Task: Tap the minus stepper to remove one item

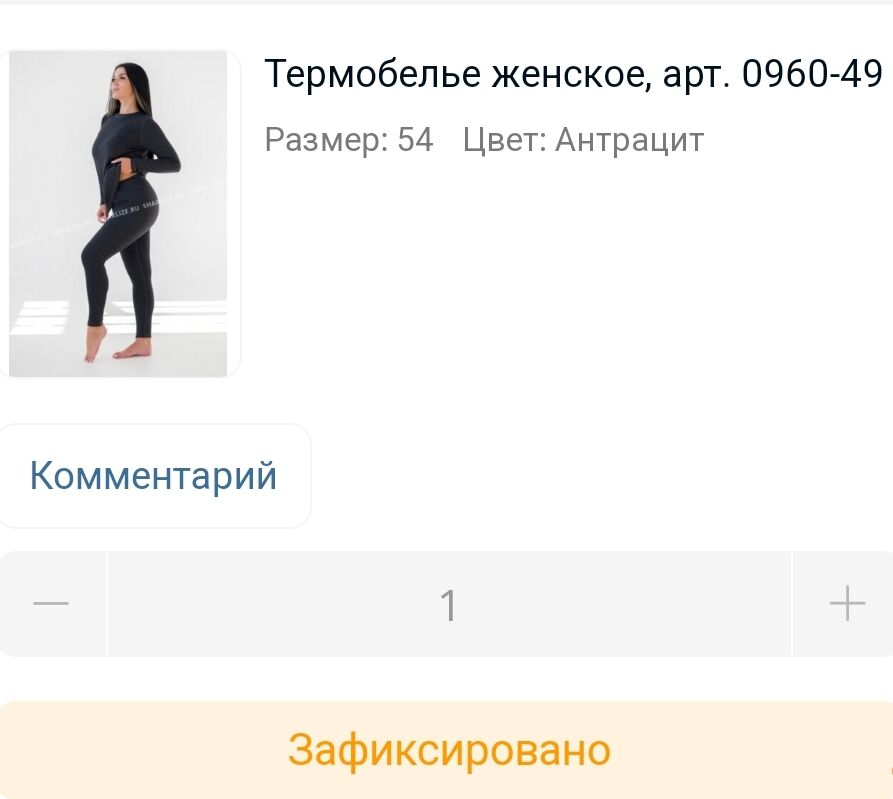Action: pyautogui.click(x=51, y=603)
